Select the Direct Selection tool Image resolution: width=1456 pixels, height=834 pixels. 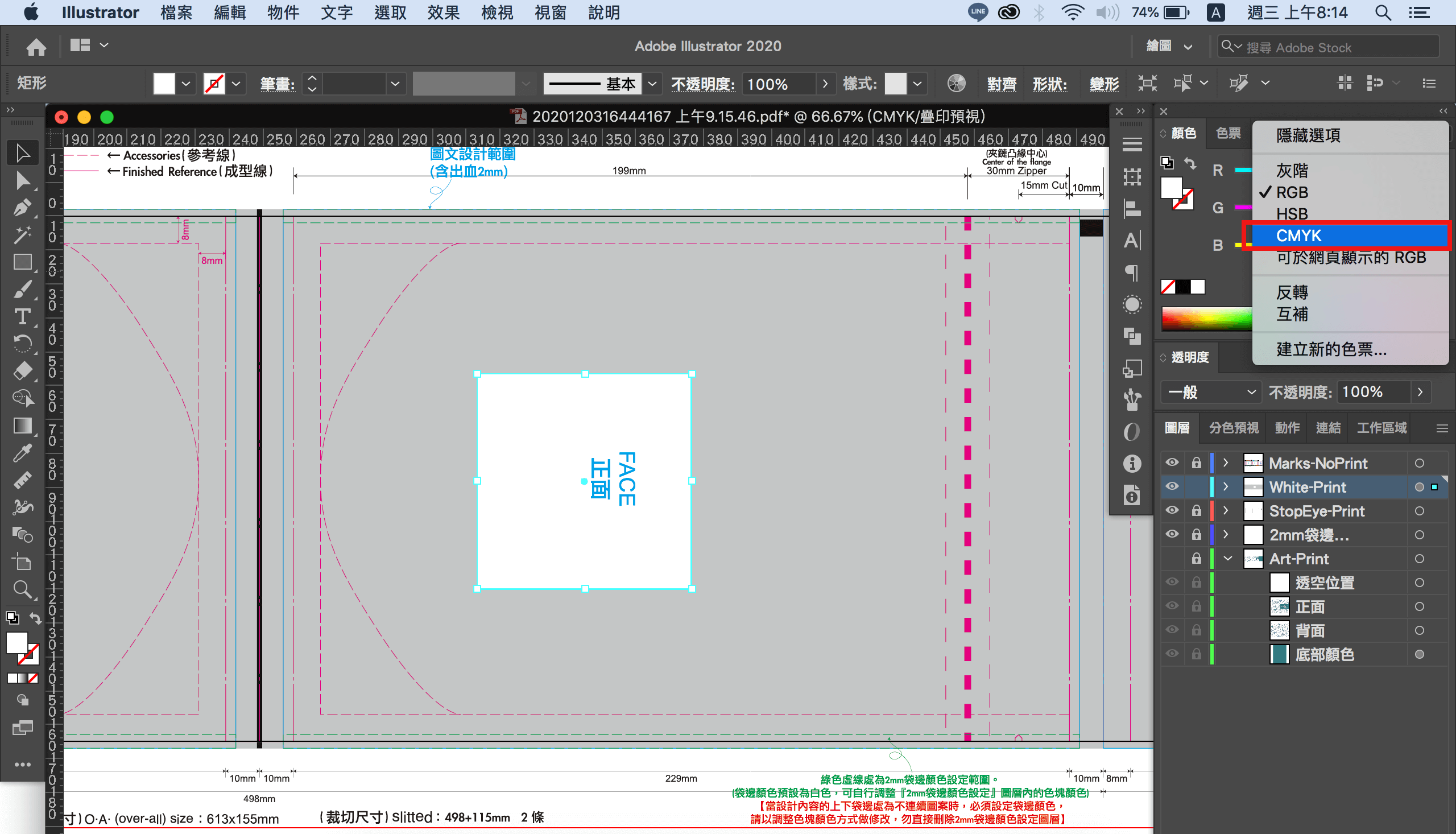click(22, 180)
